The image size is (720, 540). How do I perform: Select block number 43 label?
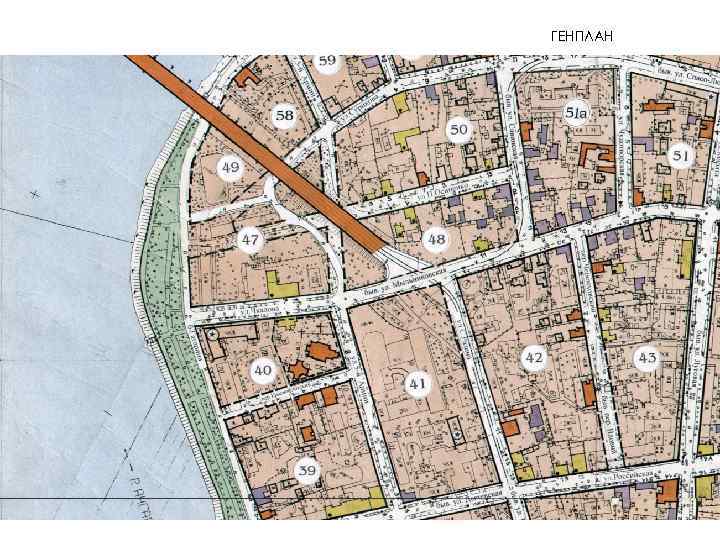[647, 358]
